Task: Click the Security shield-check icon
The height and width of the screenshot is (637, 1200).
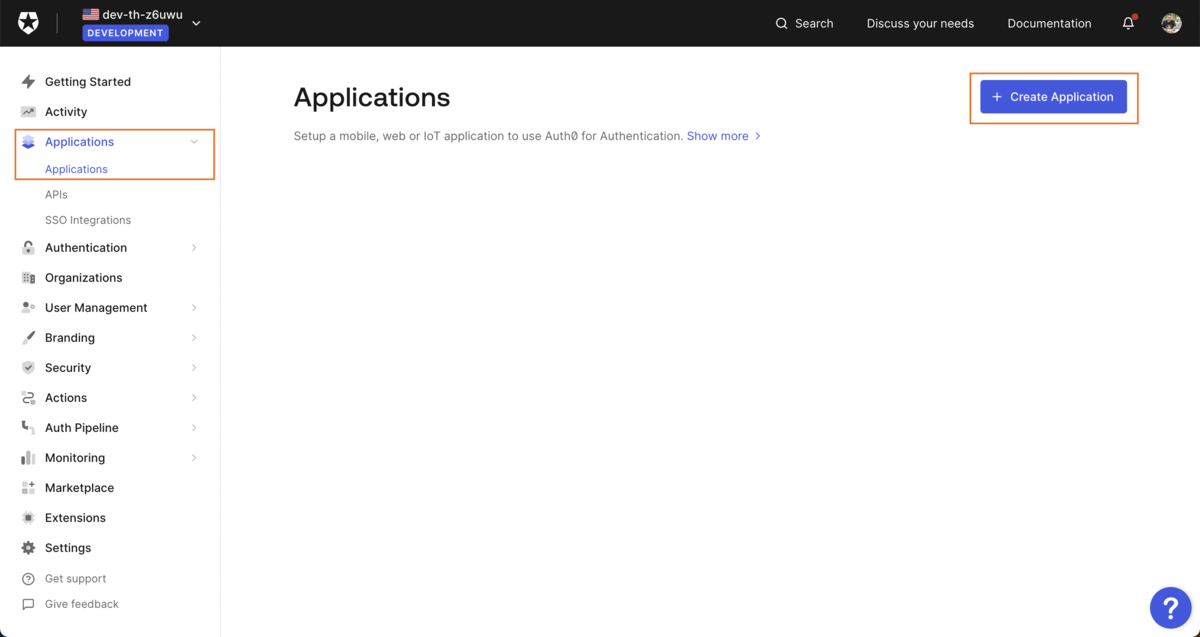Action: pyautogui.click(x=28, y=368)
